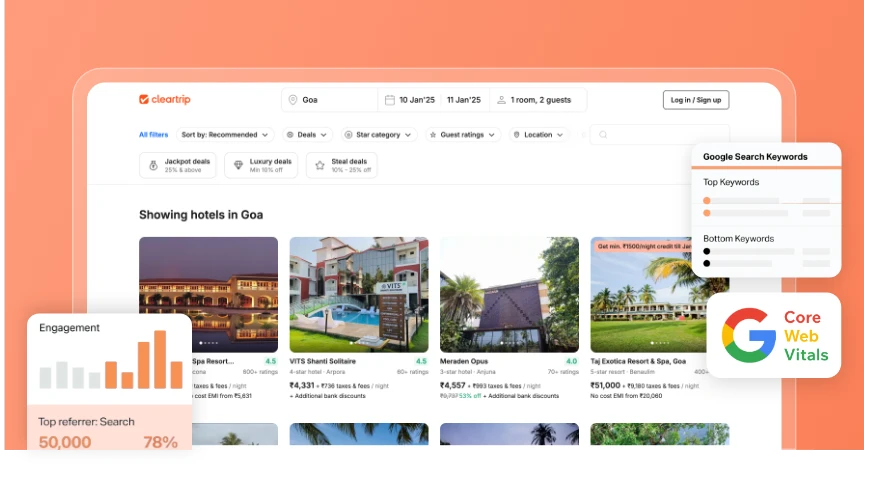Open the VITS Shanti Solitaire hotel photo
The image size is (876, 485).
click(x=359, y=294)
